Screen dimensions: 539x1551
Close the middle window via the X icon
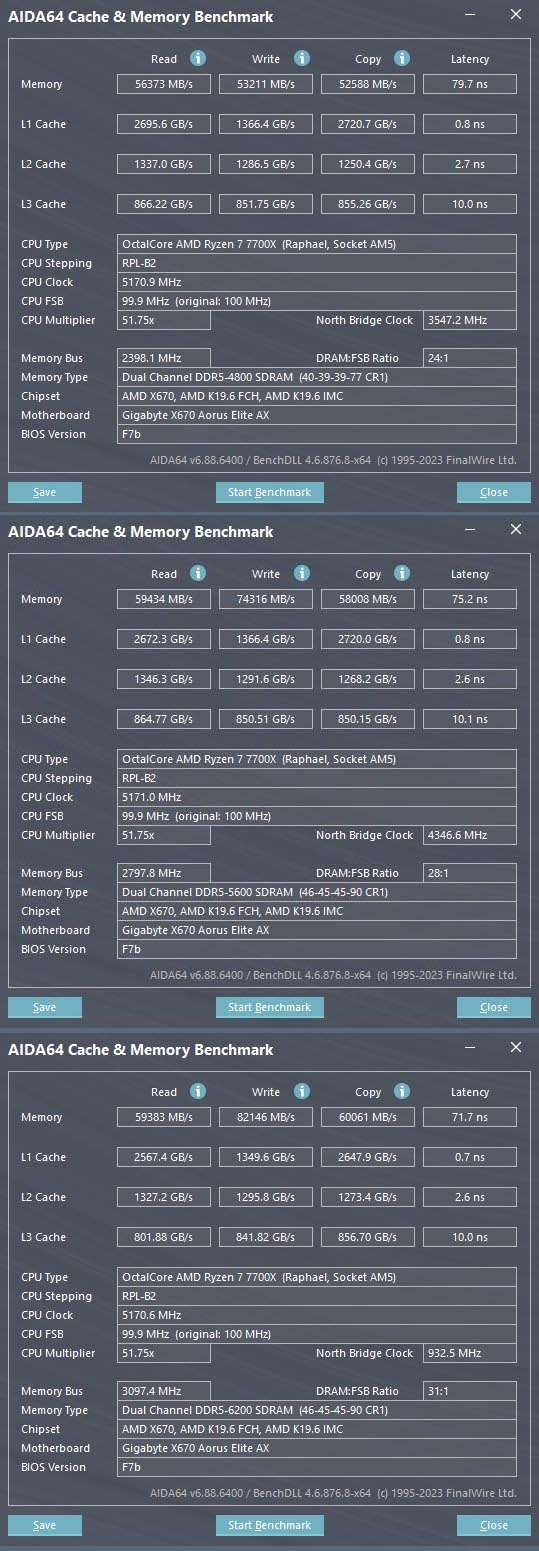tap(516, 530)
